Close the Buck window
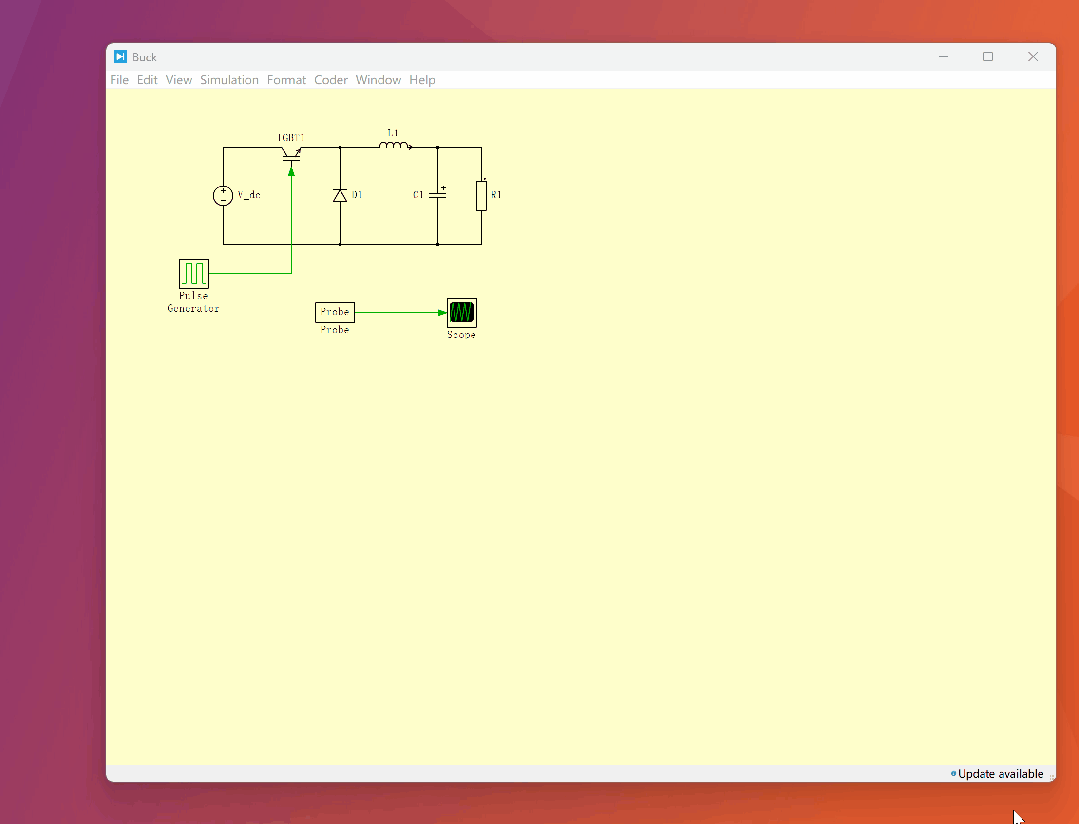Screen dimensions: 1079x824 point(1033,56)
